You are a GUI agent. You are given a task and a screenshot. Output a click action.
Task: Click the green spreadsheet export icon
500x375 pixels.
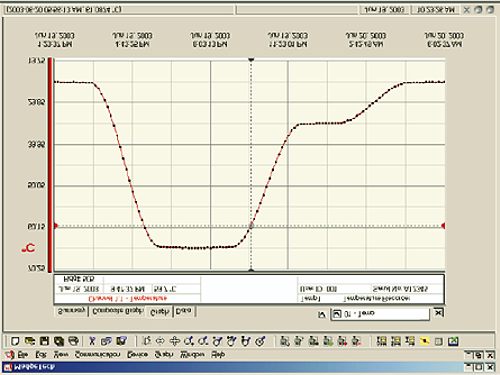[x=453, y=341]
